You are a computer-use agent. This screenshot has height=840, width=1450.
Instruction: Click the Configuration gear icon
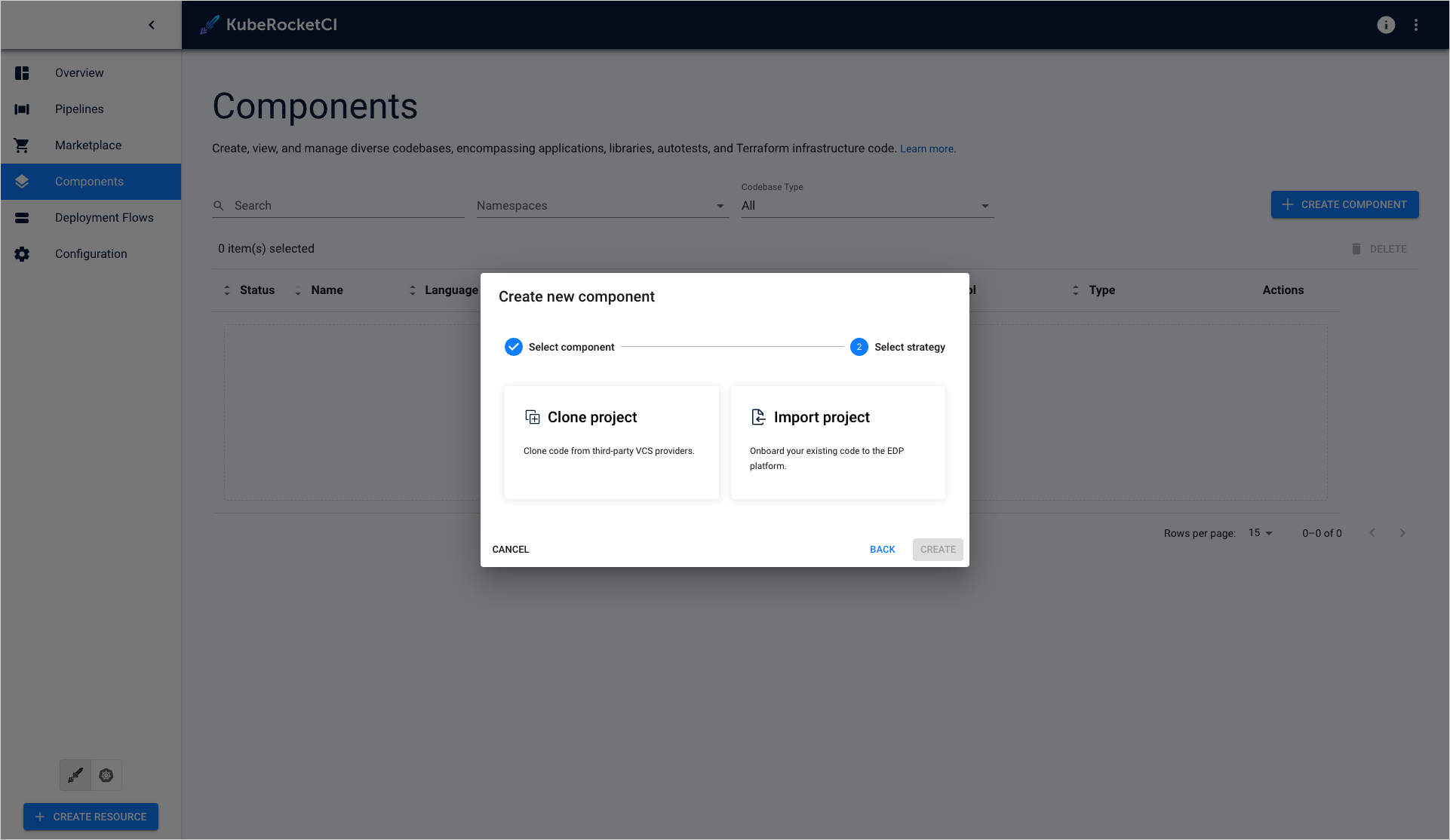point(22,254)
